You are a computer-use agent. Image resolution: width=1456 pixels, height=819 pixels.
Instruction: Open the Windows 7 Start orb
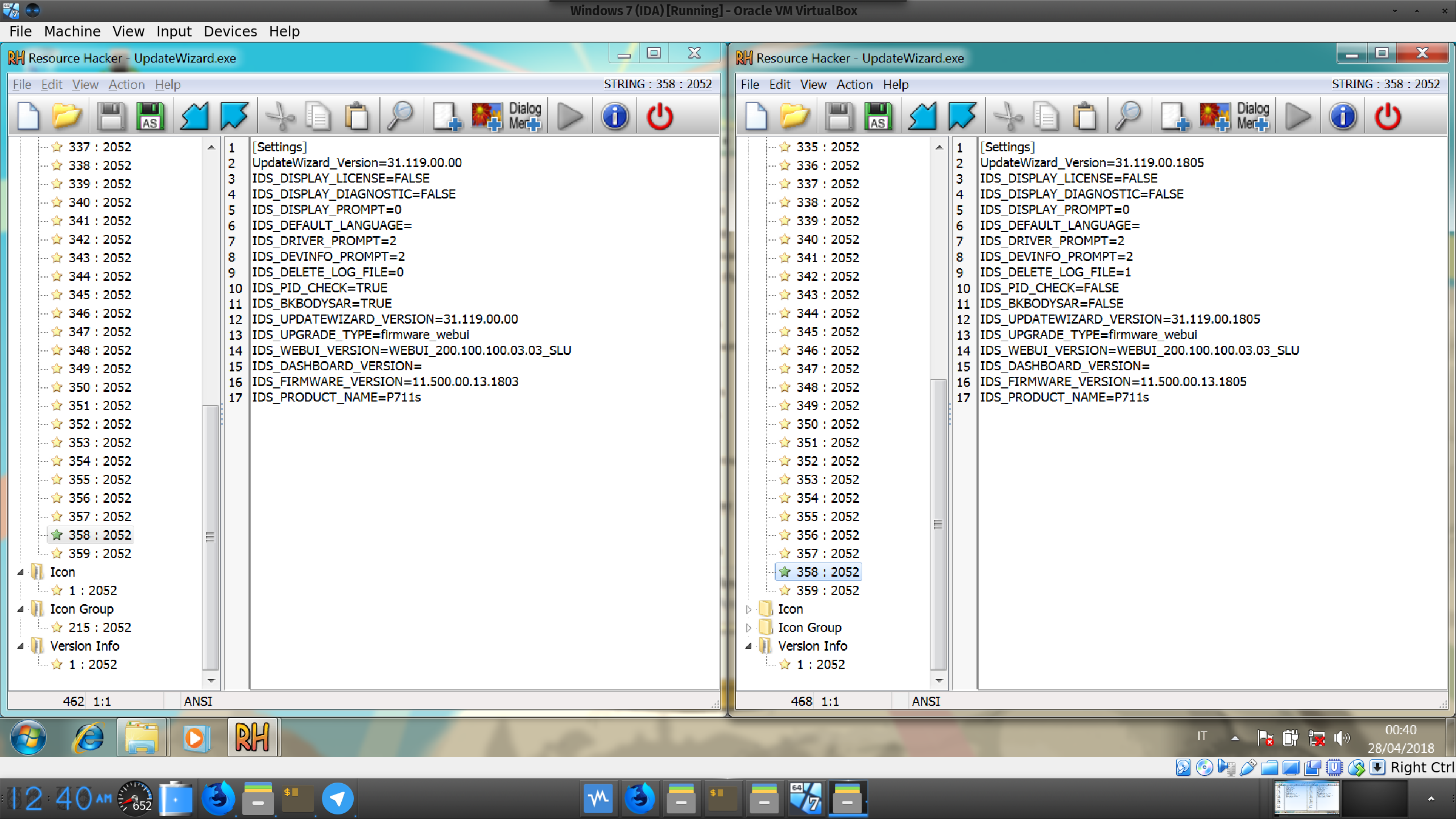click(x=28, y=738)
